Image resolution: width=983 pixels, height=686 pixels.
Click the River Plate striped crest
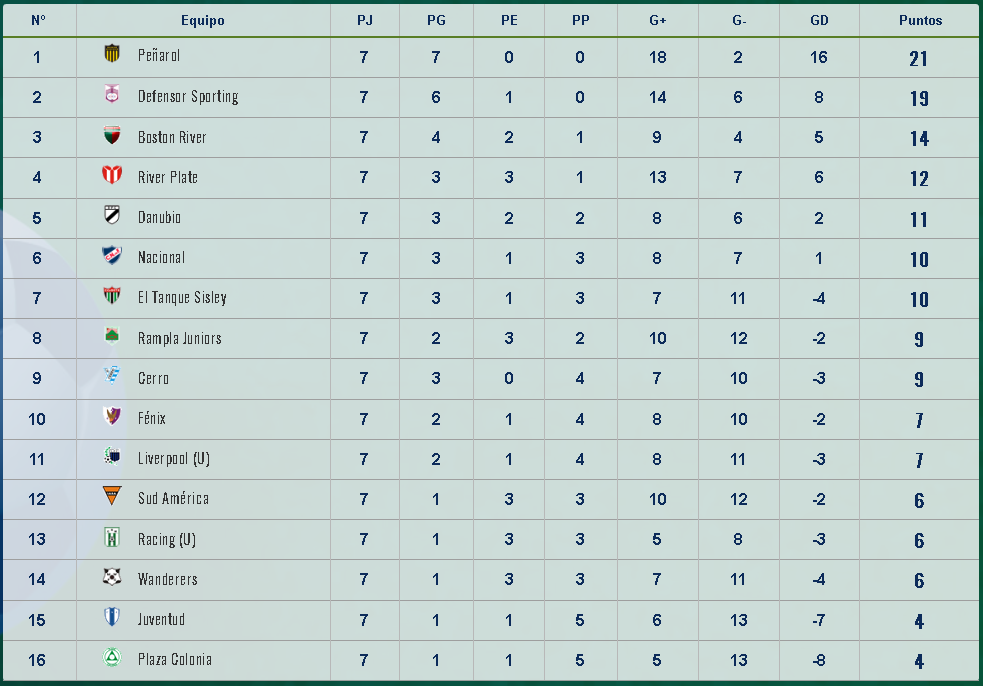(x=112, y=175)
